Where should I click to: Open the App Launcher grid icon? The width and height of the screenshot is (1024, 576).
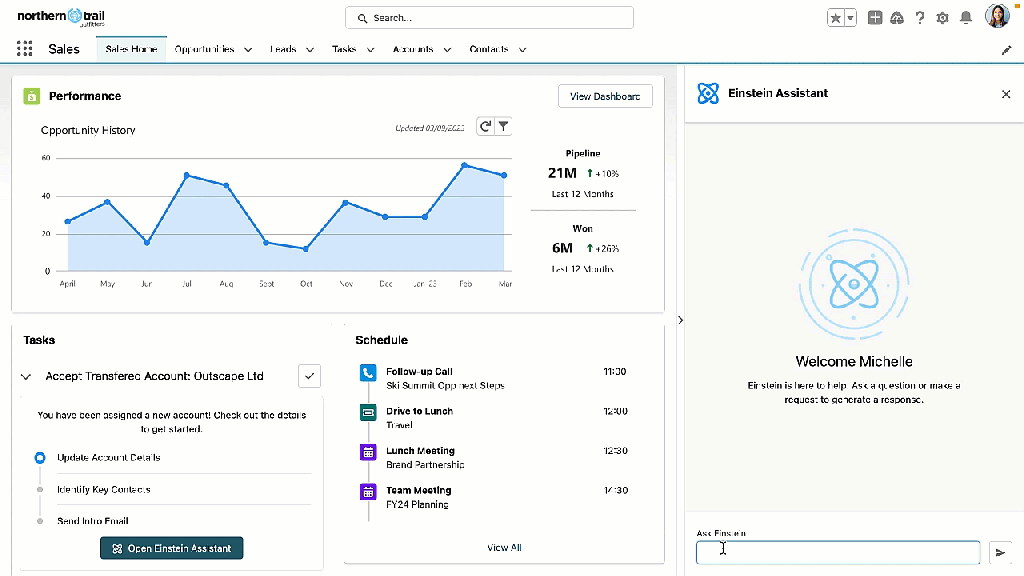[x=25, y=49]
